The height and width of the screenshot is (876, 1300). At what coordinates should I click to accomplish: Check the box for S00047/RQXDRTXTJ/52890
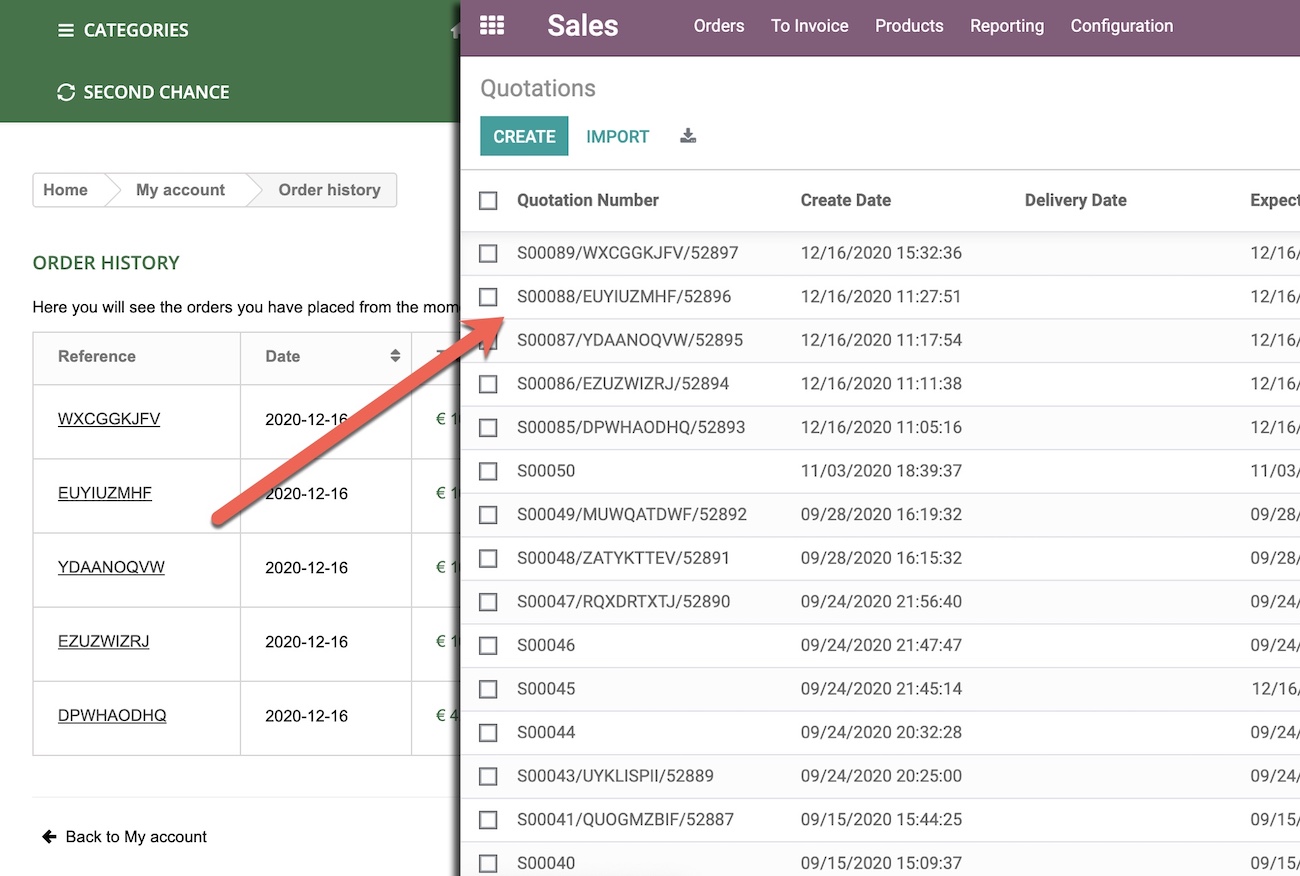(x=488, y=602)
